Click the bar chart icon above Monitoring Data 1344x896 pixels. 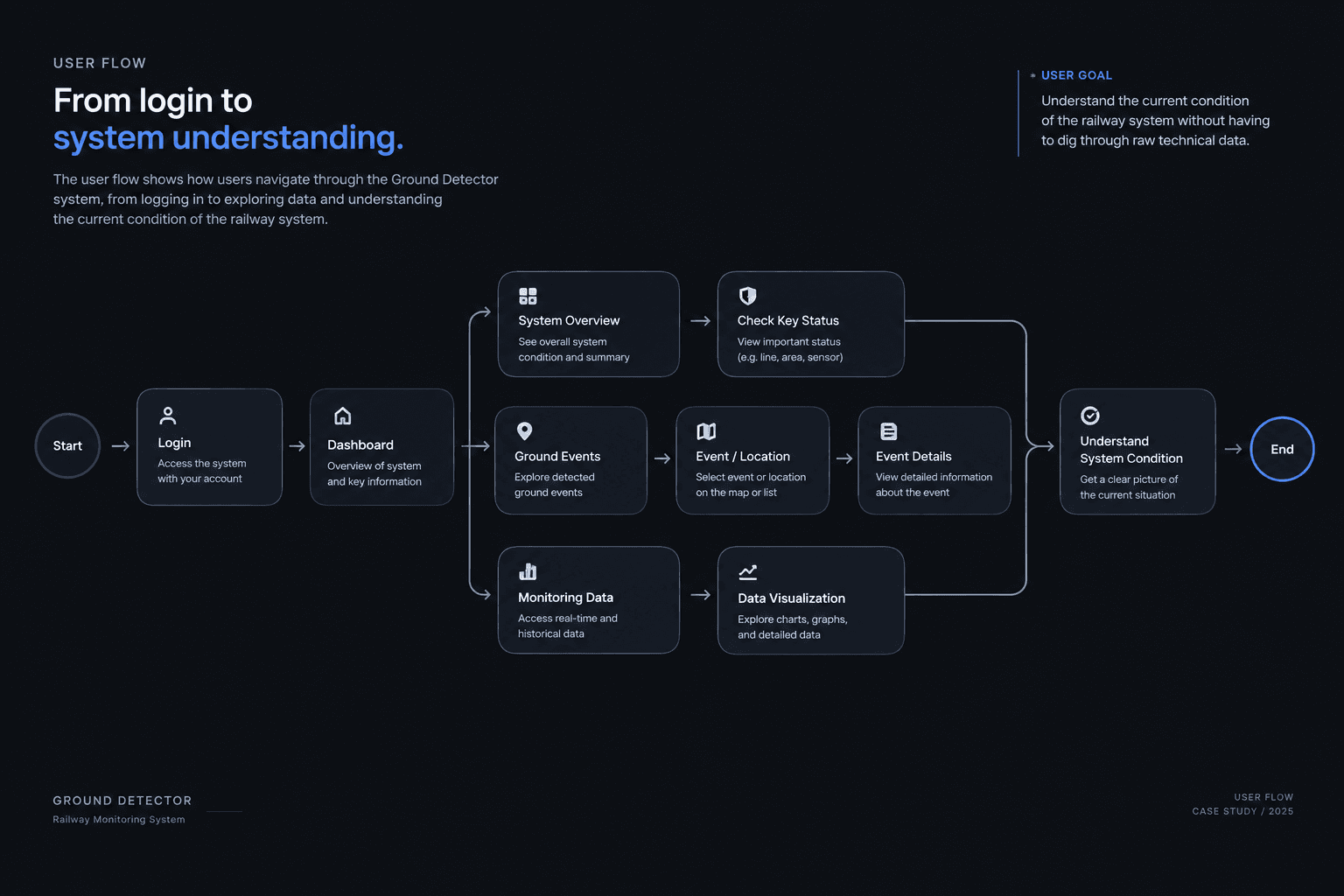pos(528,572)
